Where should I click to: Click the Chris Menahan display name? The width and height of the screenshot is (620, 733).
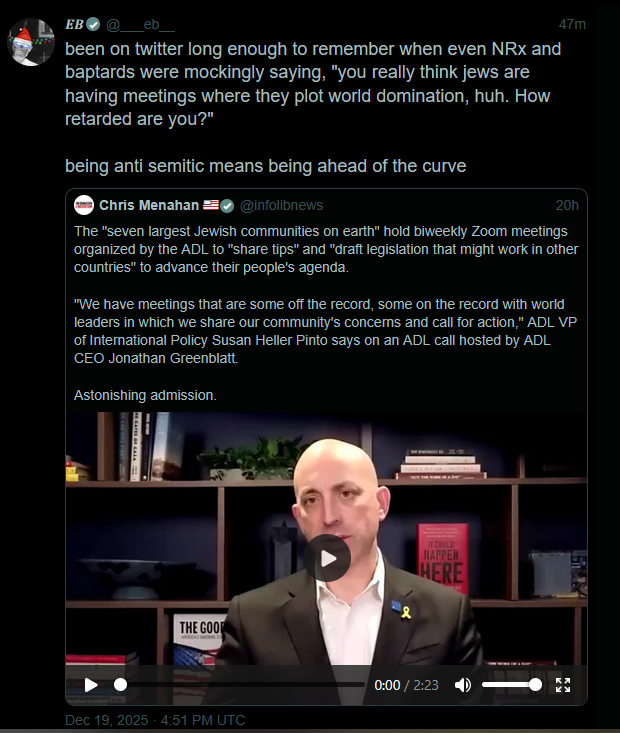click(x=149, y=205)
